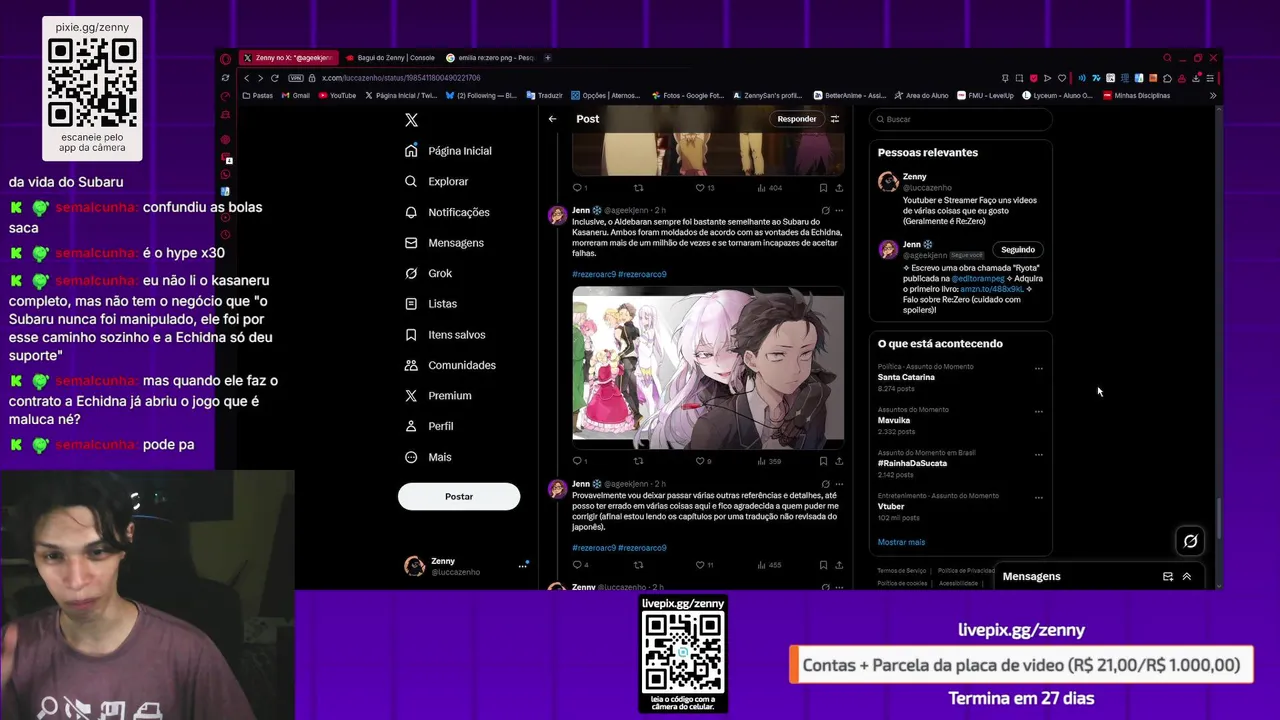This screenshot has width=1280, height=720.
Task: Switch to emilia re:zero png tab
Action: pos(490,58)
